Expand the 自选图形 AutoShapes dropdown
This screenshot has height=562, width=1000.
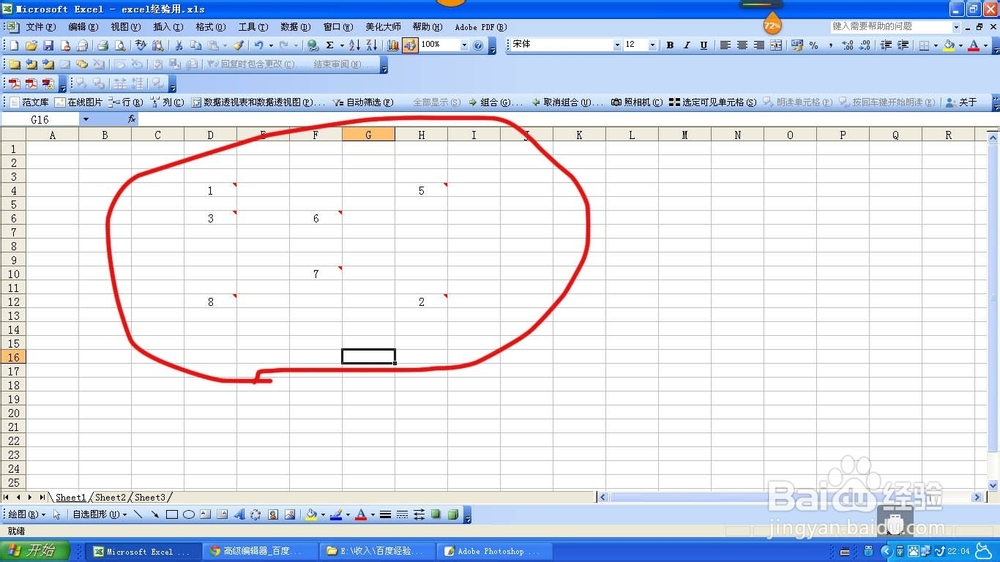point(99,515)
